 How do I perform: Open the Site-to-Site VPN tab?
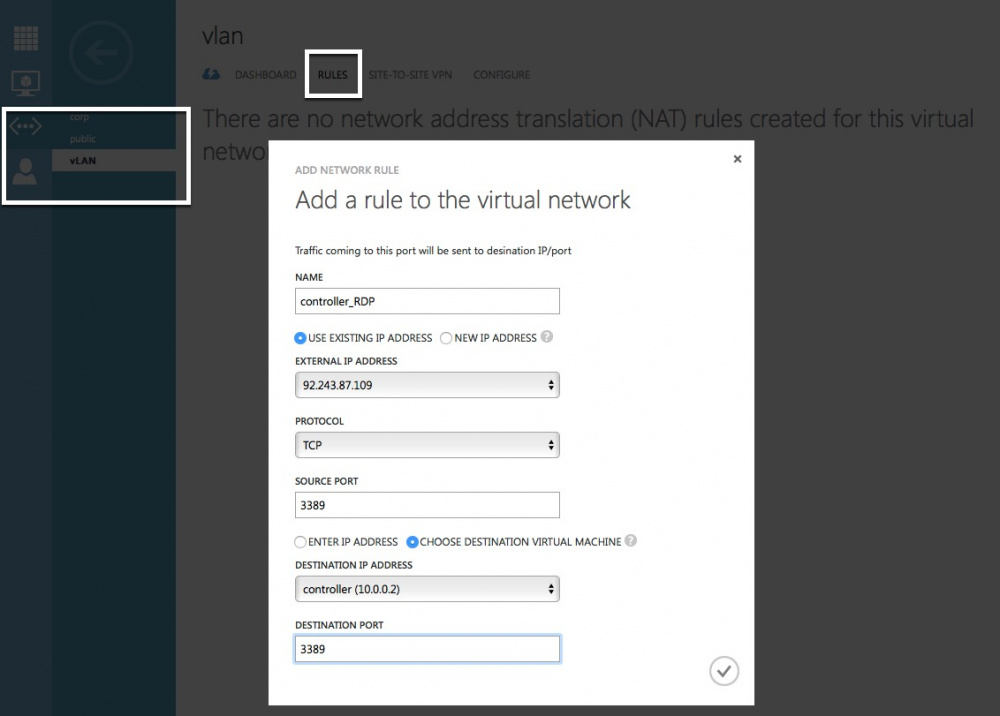tap(410, 75)
